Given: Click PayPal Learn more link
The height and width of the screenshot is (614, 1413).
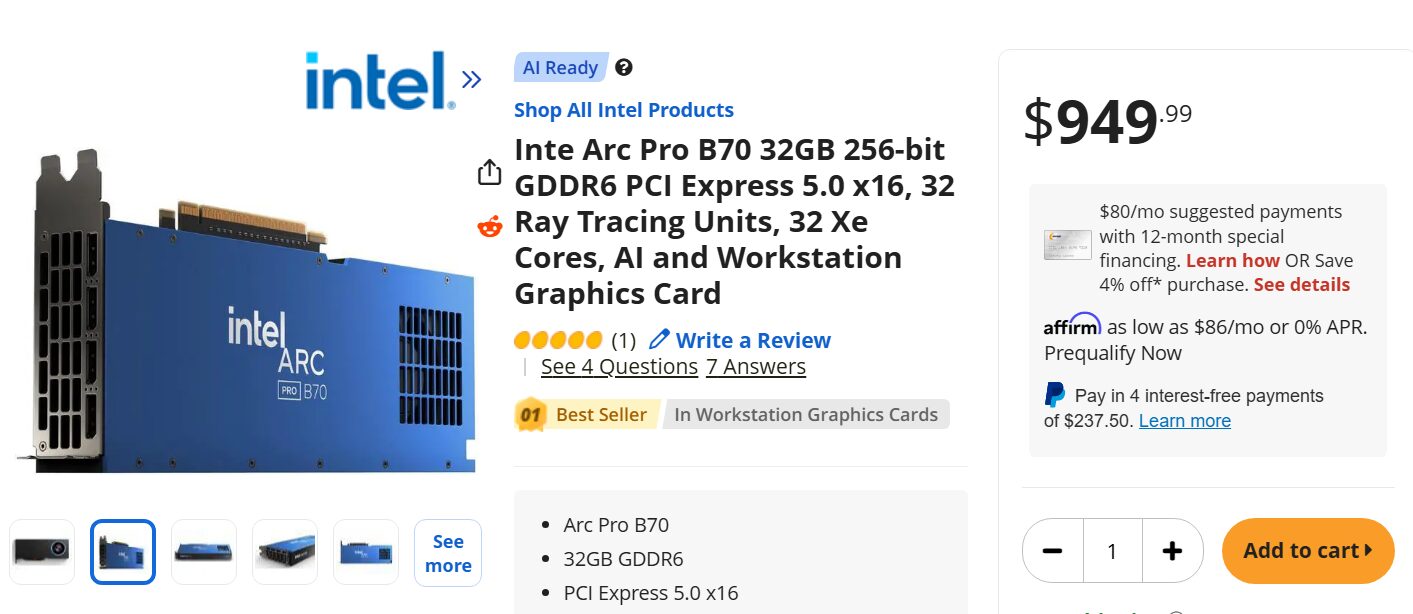Looking at the screenshot, I should 1184,421.
